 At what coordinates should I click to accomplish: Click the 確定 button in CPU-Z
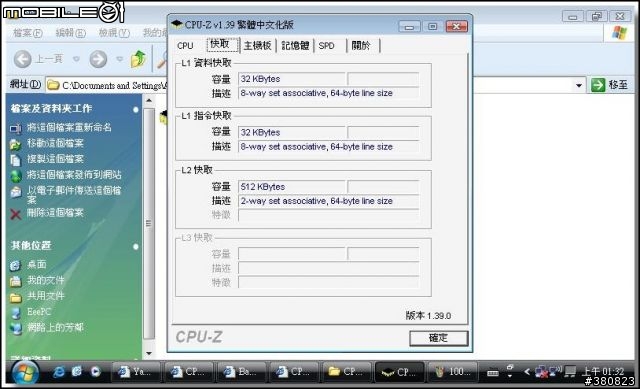pos(438,338)
